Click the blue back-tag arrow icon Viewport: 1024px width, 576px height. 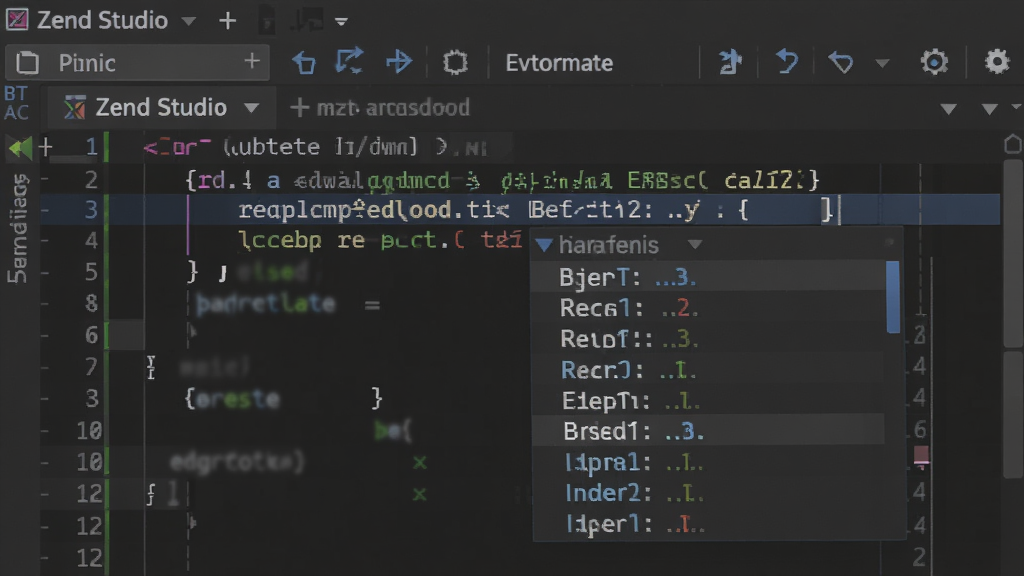840,63
